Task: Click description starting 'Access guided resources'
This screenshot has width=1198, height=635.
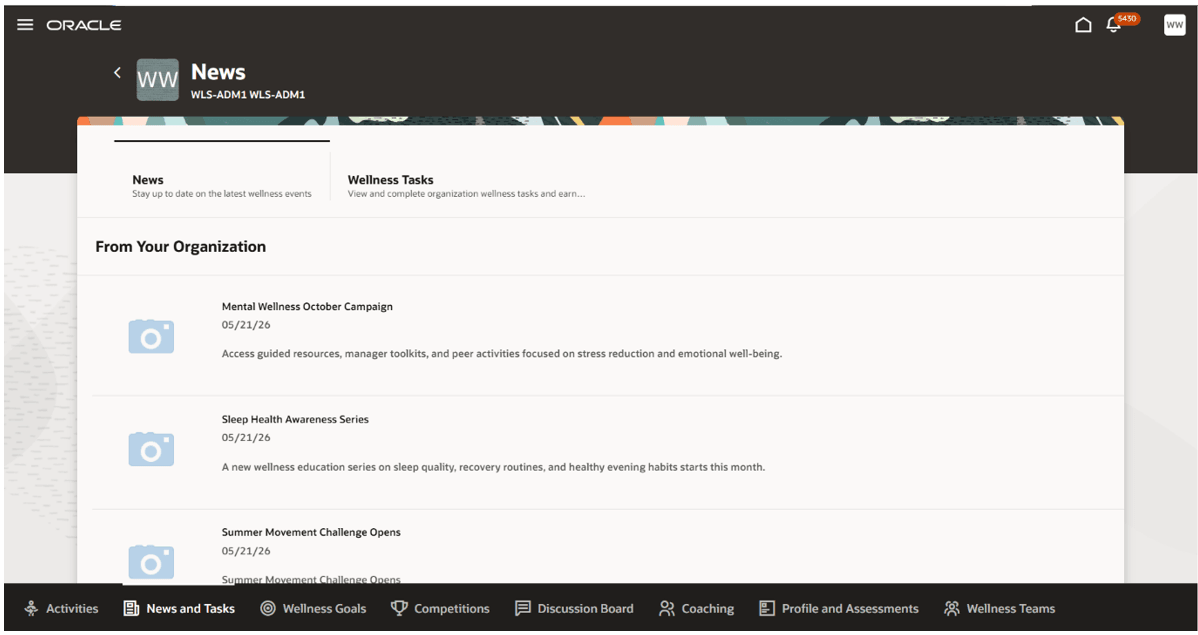Action: point(502,354)
